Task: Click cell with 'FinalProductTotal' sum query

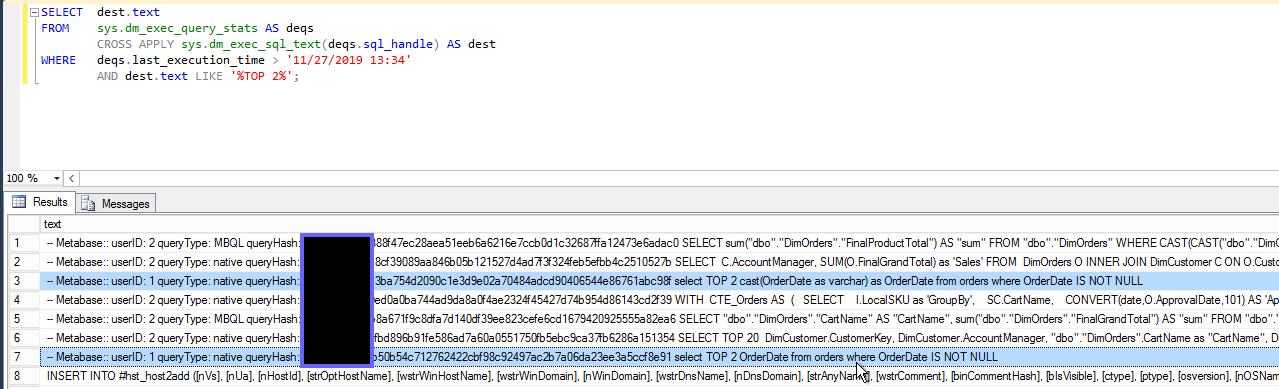Action: 659,242
